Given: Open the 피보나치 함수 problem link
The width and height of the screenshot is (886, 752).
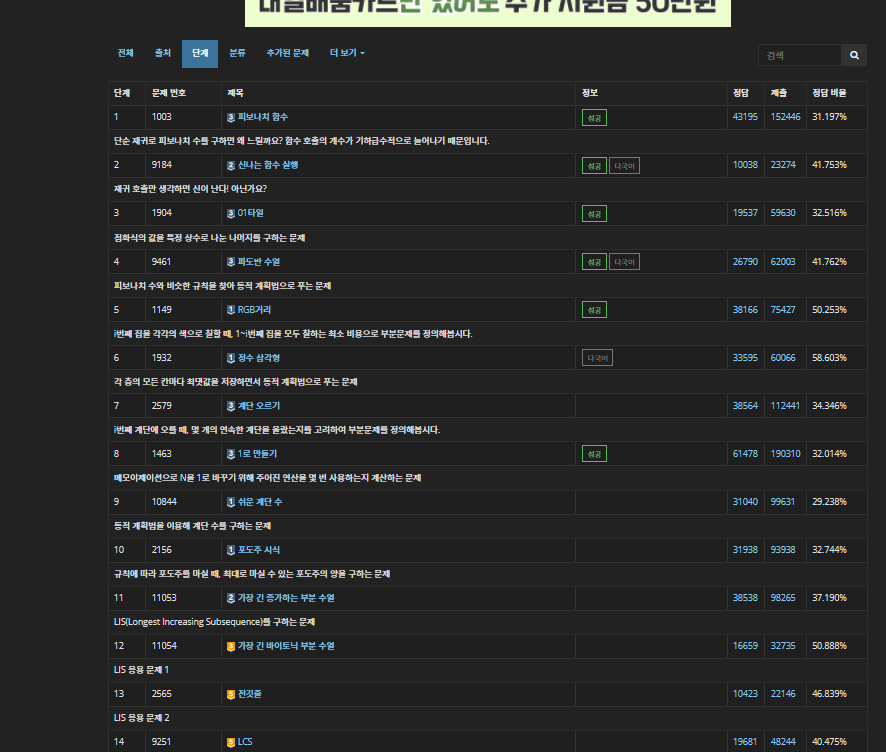Looking at the screenshot, I should (263, 117).
